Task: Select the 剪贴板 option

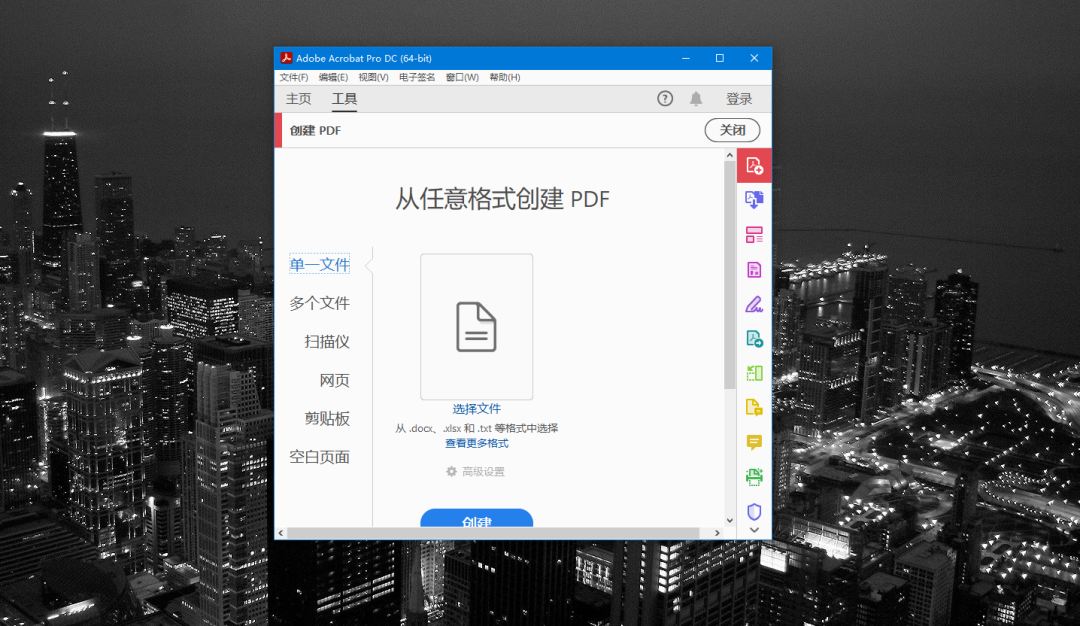Action: (x=327, y=419)
